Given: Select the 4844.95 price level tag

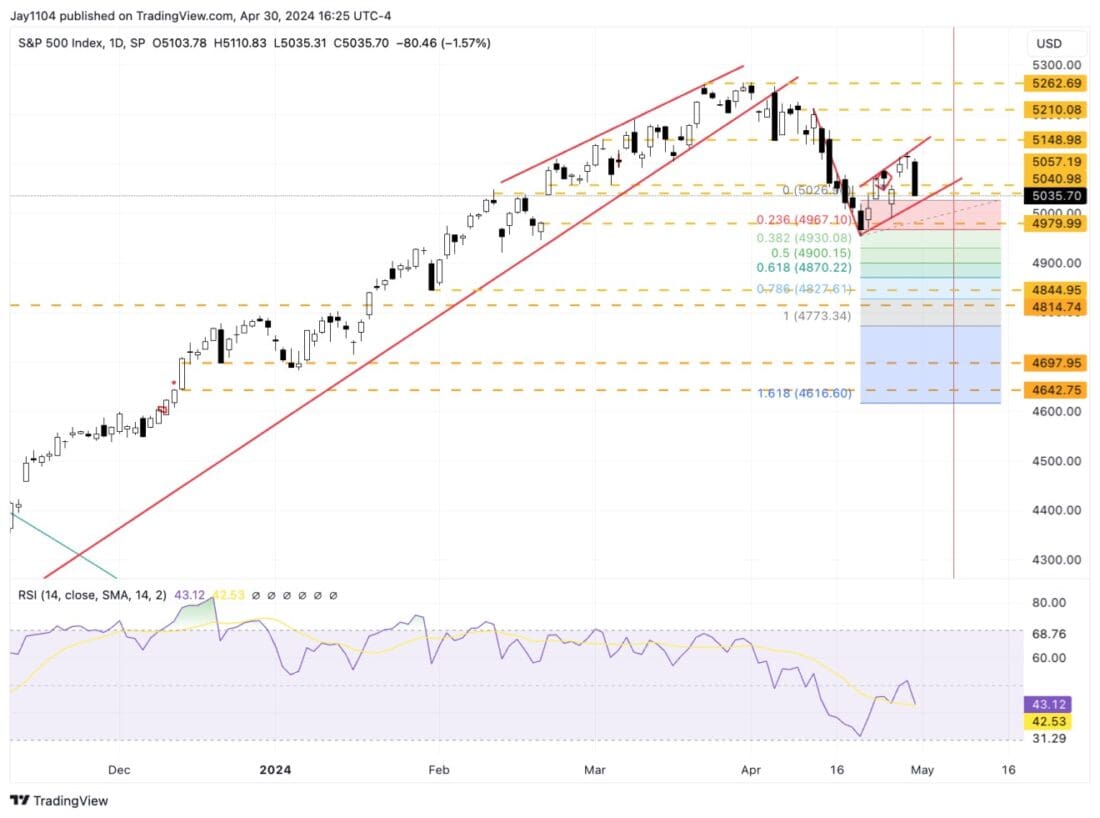Looking at the screenshot, I should coord(1056,290).
